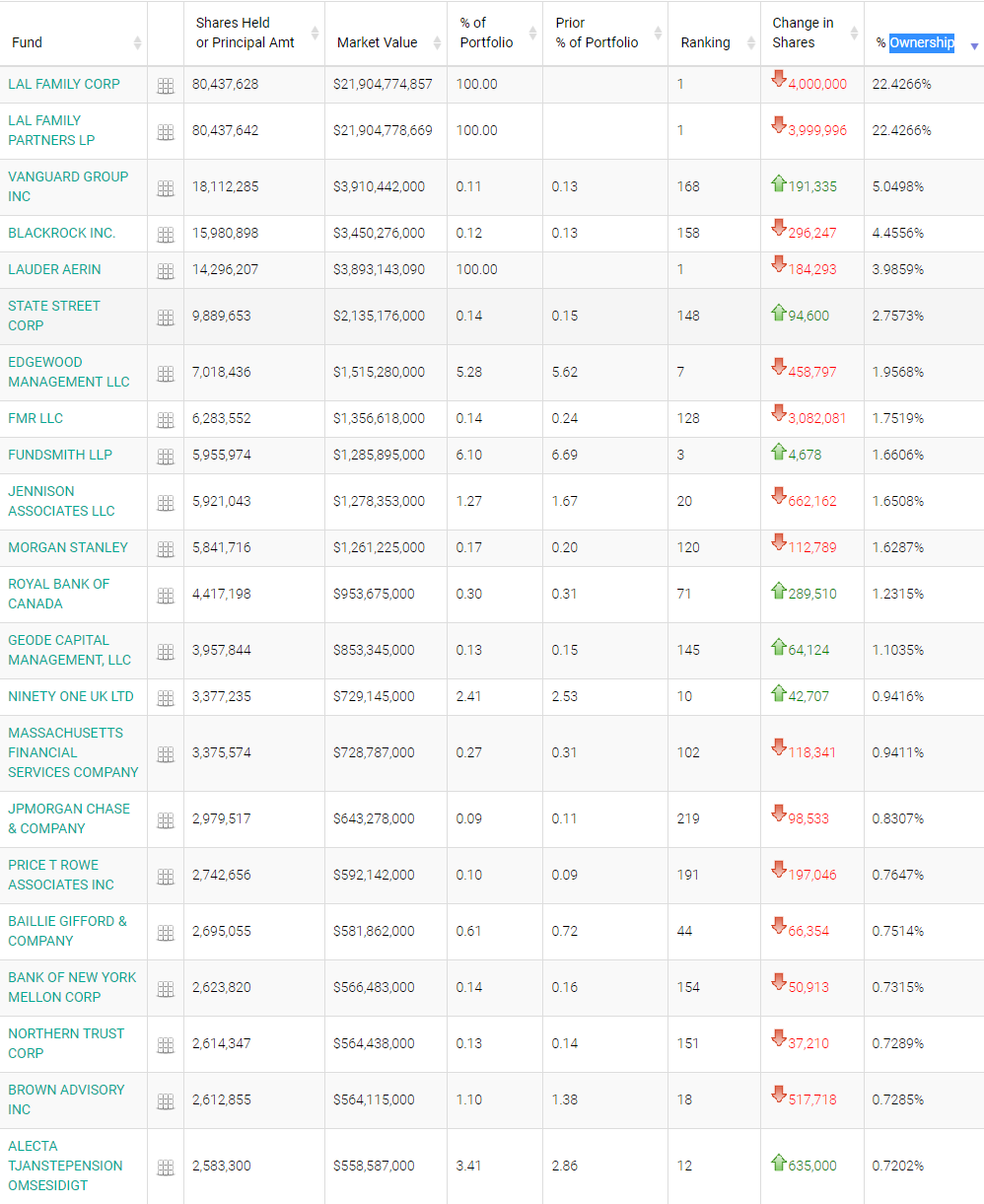Open grid icon for PRICE T ROWE ASSOCIATES row
Image resolution: width=984 pixels, height=1204 pixels.
166,877
